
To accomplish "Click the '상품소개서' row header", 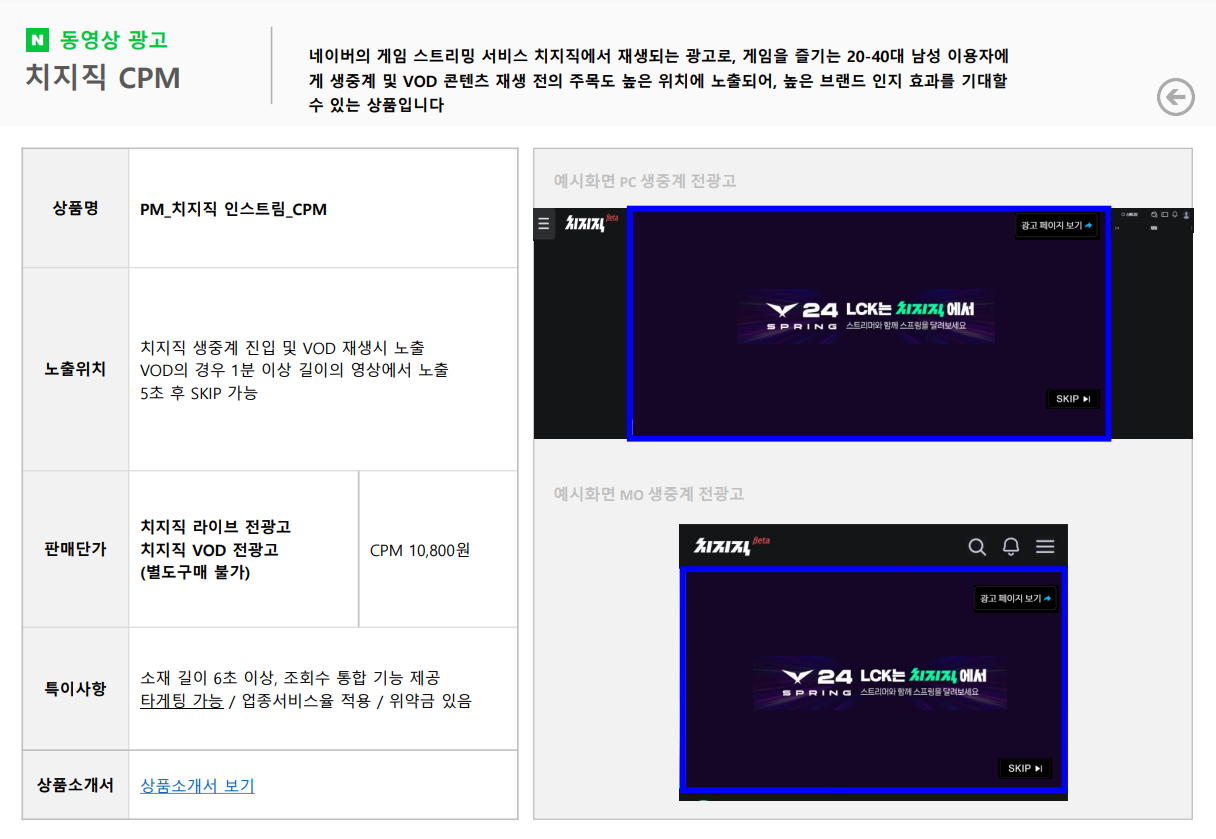I will [x=76, y=785].
